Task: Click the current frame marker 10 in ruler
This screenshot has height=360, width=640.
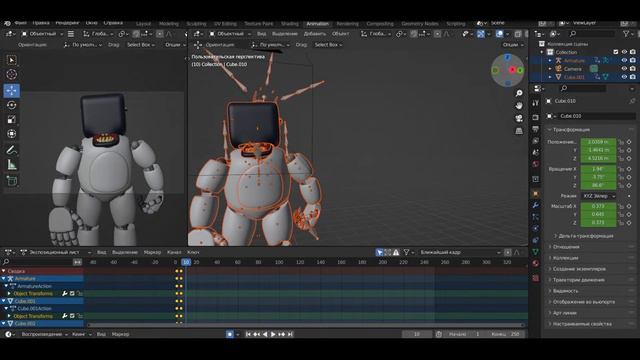Action: (x=186, y=262)
